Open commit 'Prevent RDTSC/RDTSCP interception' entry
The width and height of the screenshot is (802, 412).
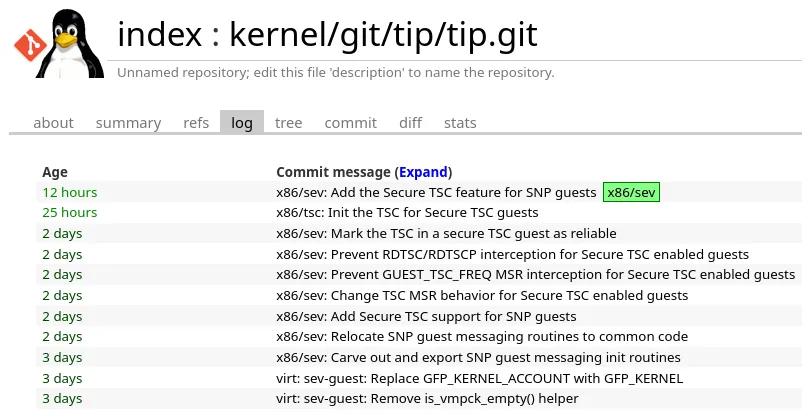click(x=512, y=254)
